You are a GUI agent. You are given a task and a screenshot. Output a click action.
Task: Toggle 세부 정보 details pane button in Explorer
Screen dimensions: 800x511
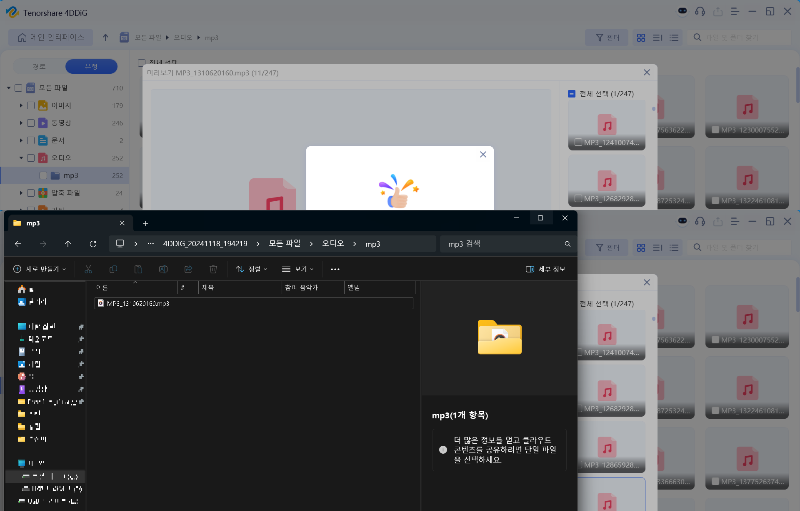click(x=545, y=269)
